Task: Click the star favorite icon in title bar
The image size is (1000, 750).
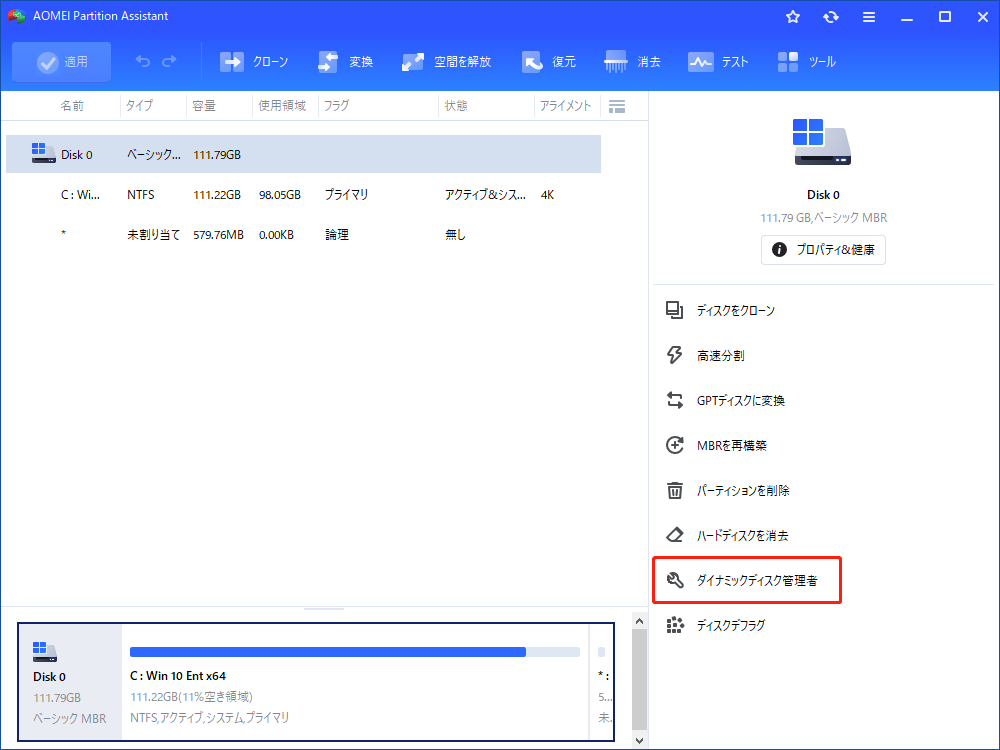Action: point(793,17)
